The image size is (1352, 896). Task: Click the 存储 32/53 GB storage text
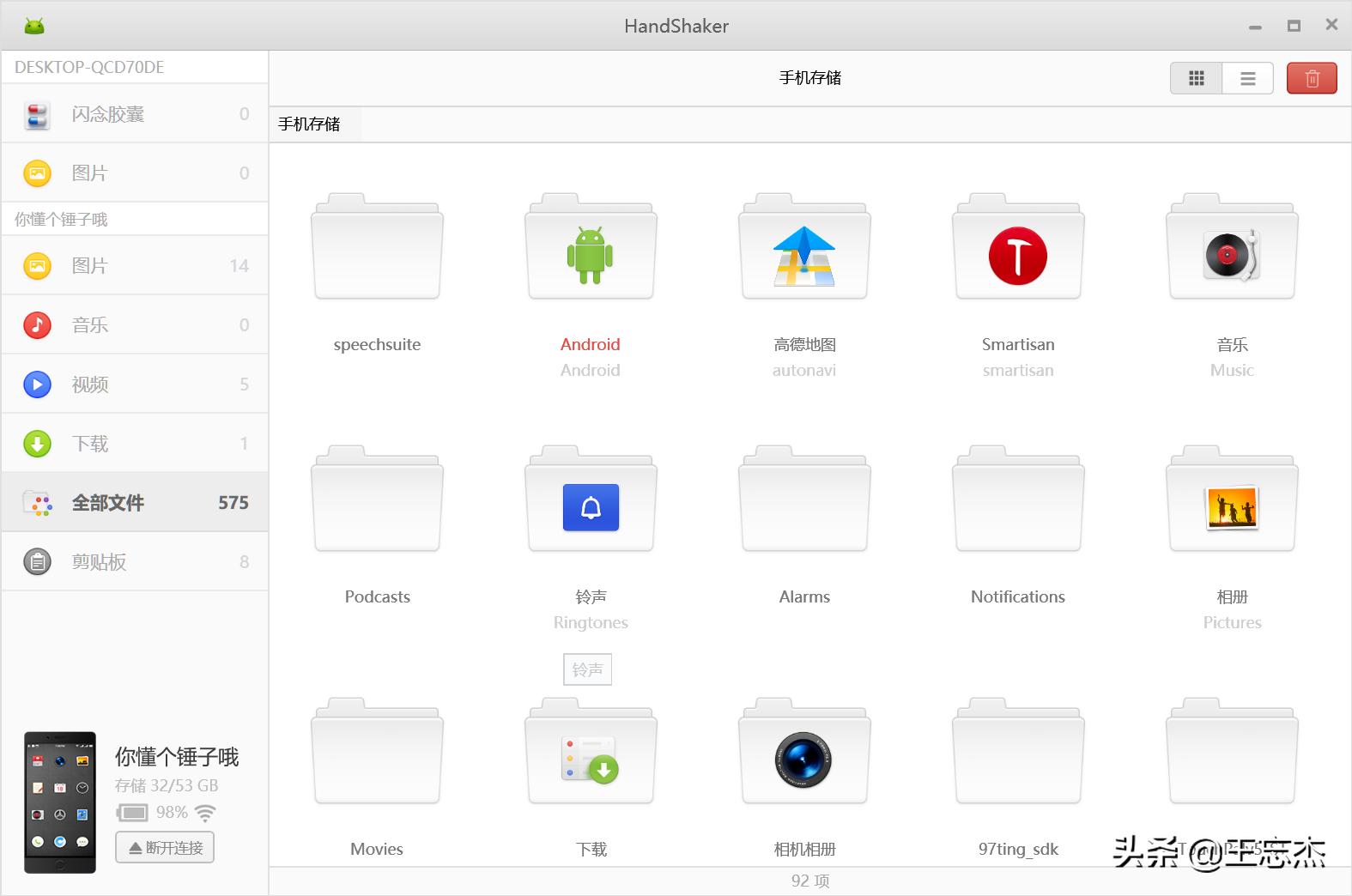tap(167, 785)
